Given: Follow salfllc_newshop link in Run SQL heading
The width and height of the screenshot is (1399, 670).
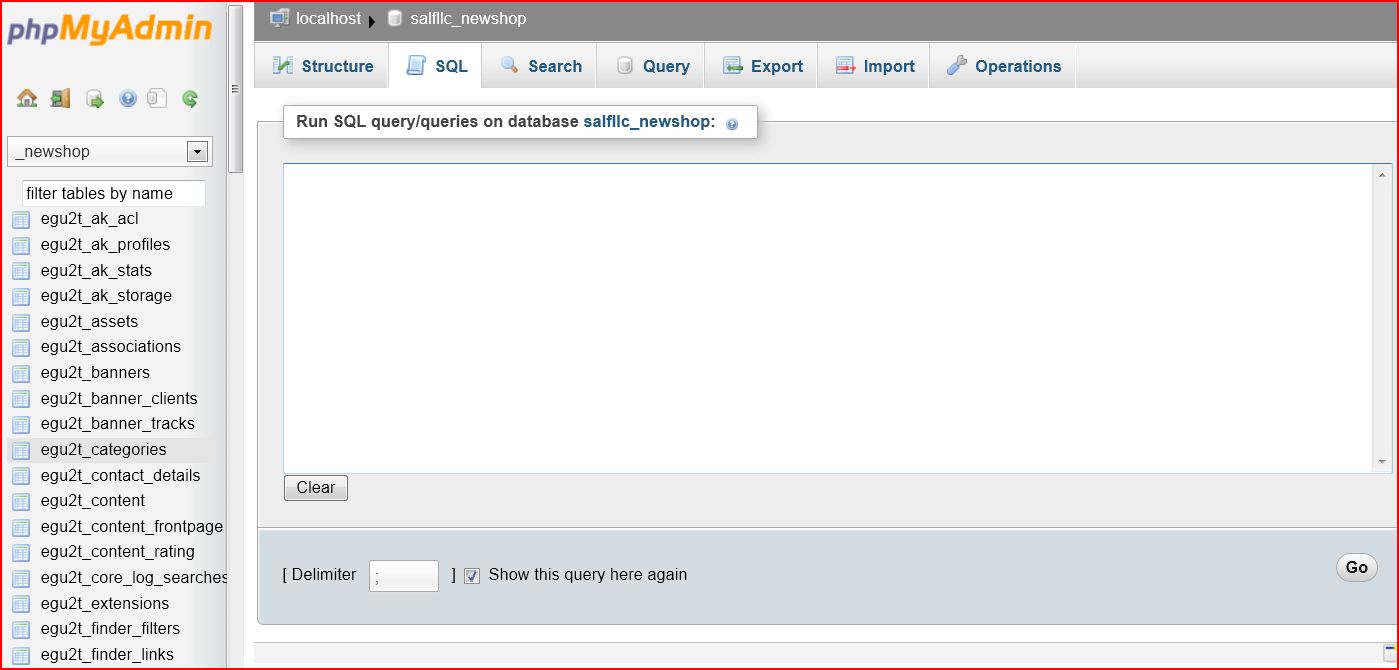Looking at the screenshot, I should 647,122.
